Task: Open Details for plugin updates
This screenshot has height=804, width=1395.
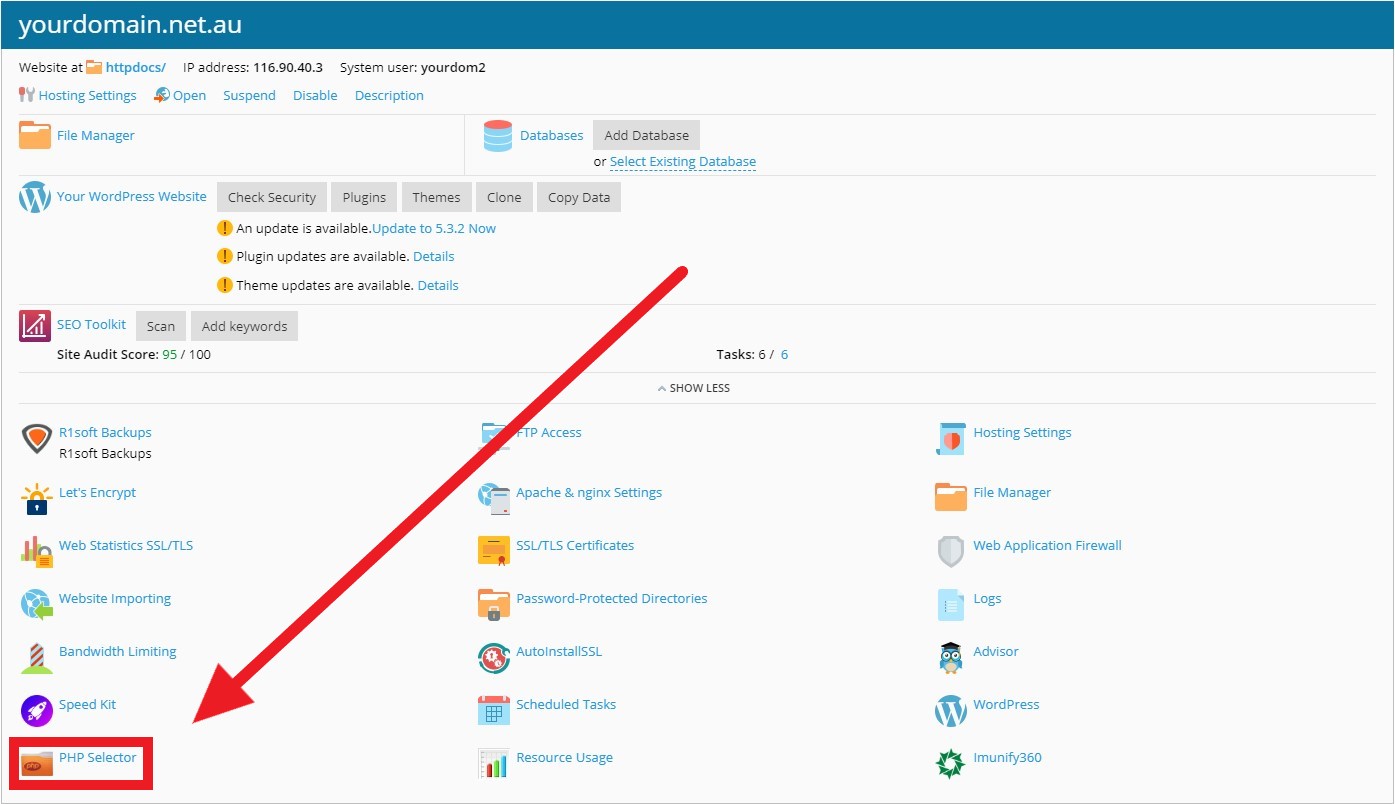Action: coord(434,257)
